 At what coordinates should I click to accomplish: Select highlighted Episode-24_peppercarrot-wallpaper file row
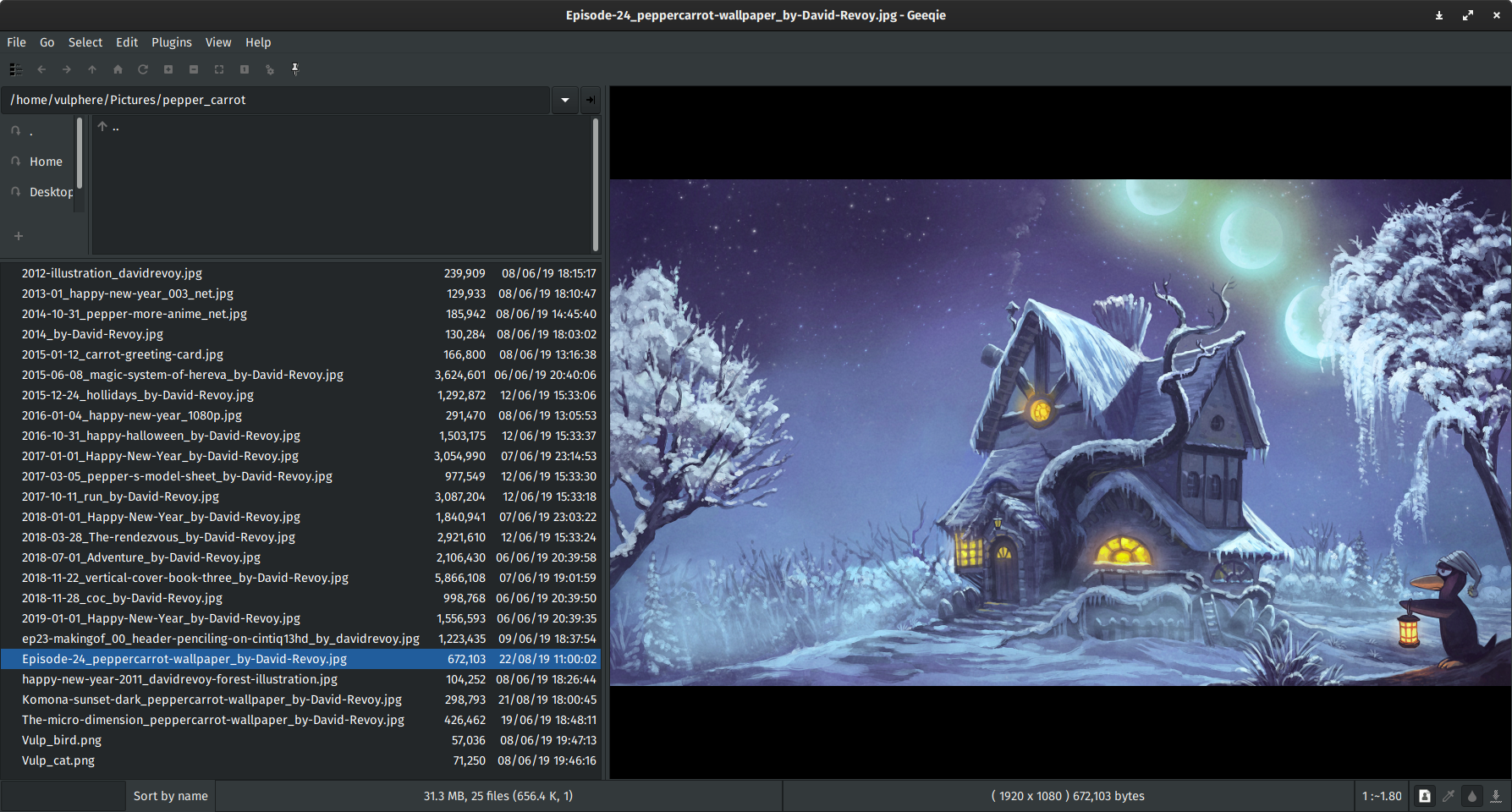click(300, 659)
